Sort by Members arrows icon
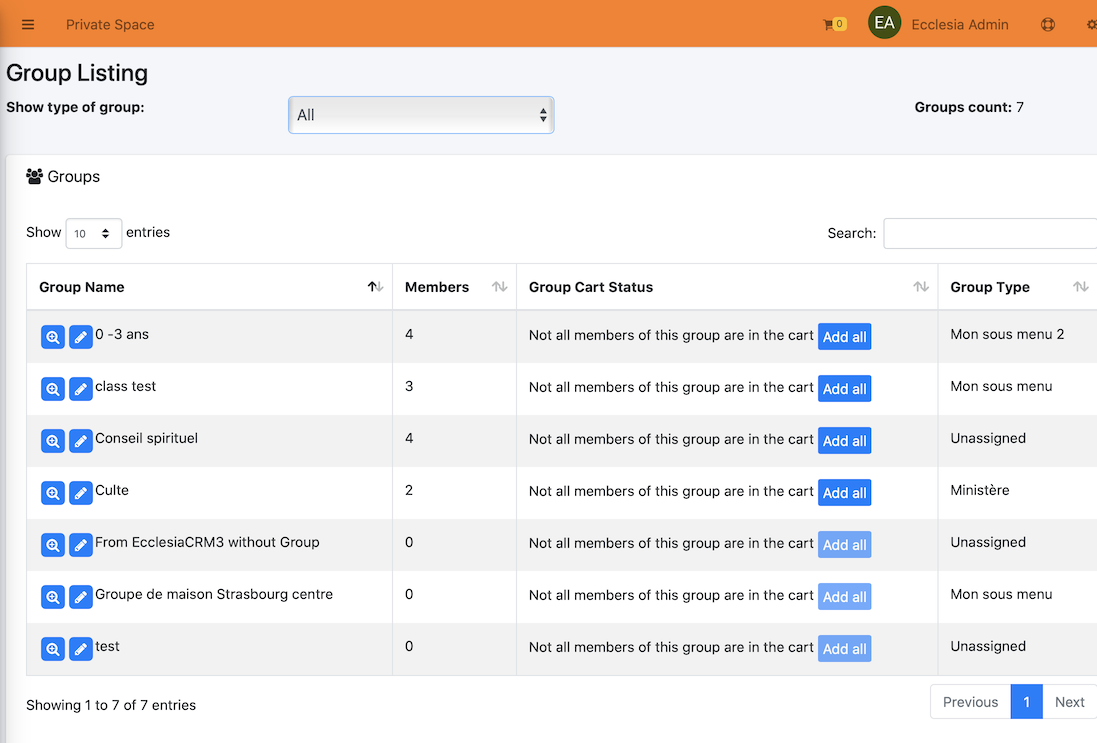This screenshot has width=1097, height=743. click(500, 287)
